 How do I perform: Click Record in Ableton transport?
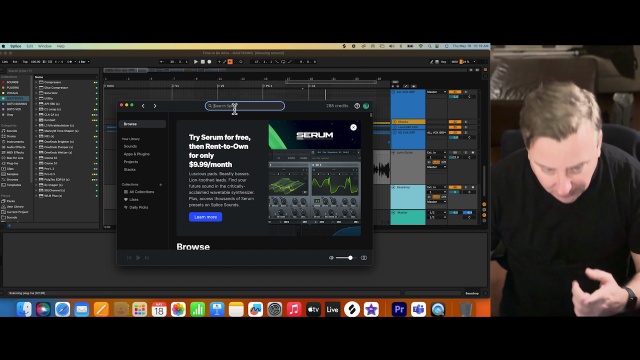pyautogui.click(x=209, y=62)
